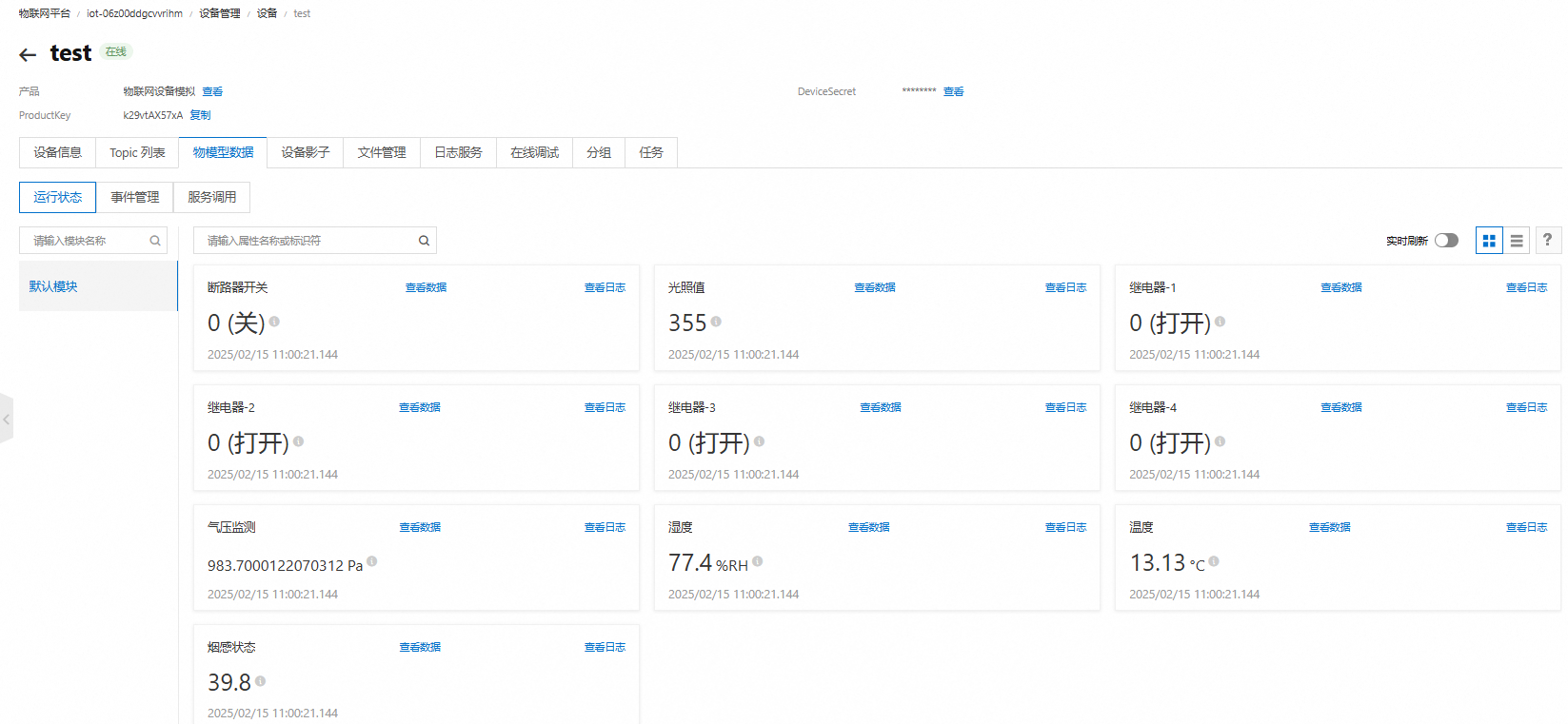
Task: Click info icon beside 湿度 77.4 %RH
Action: point(758,561)
